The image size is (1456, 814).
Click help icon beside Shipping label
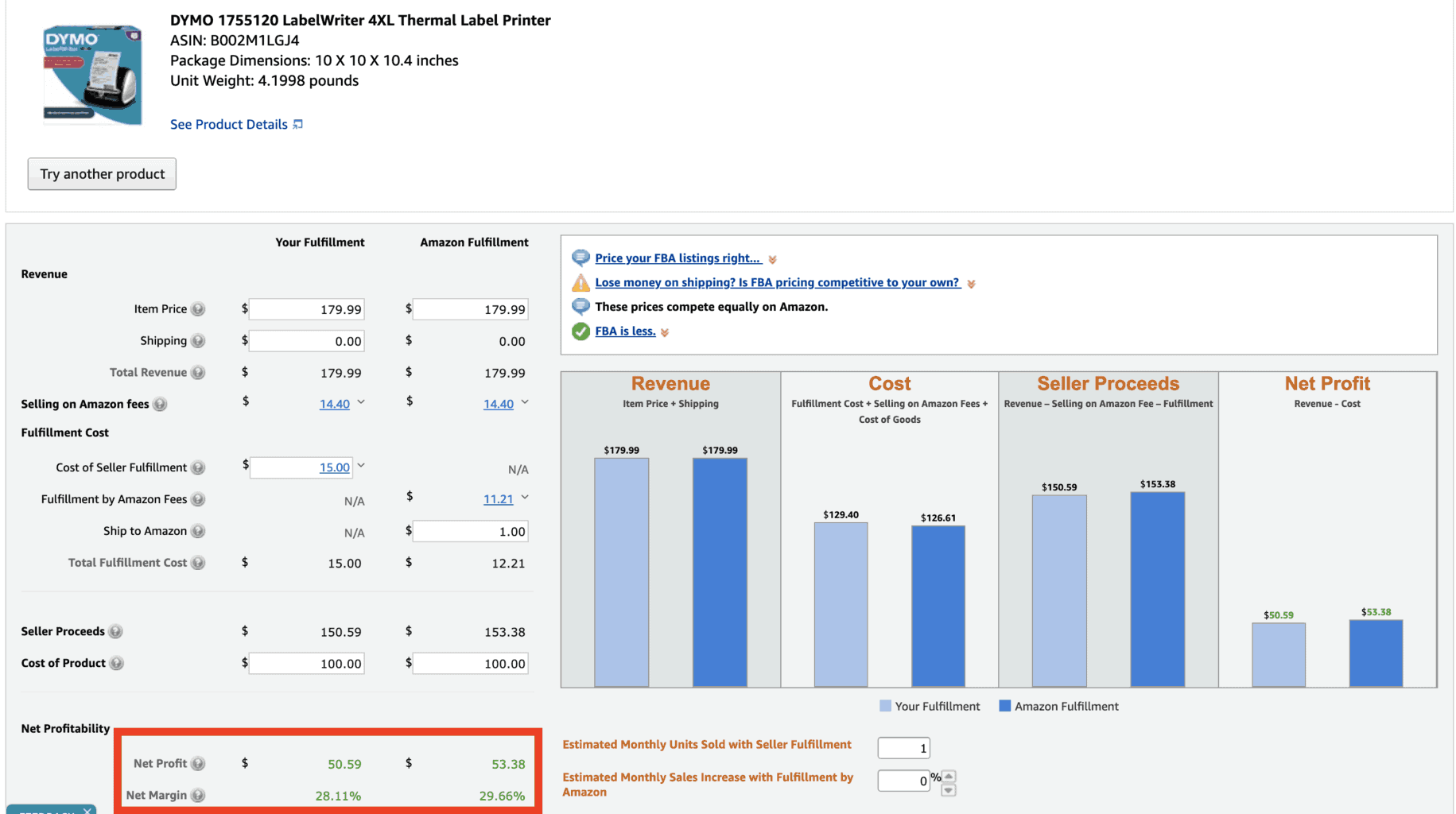[x=198, y=341]
